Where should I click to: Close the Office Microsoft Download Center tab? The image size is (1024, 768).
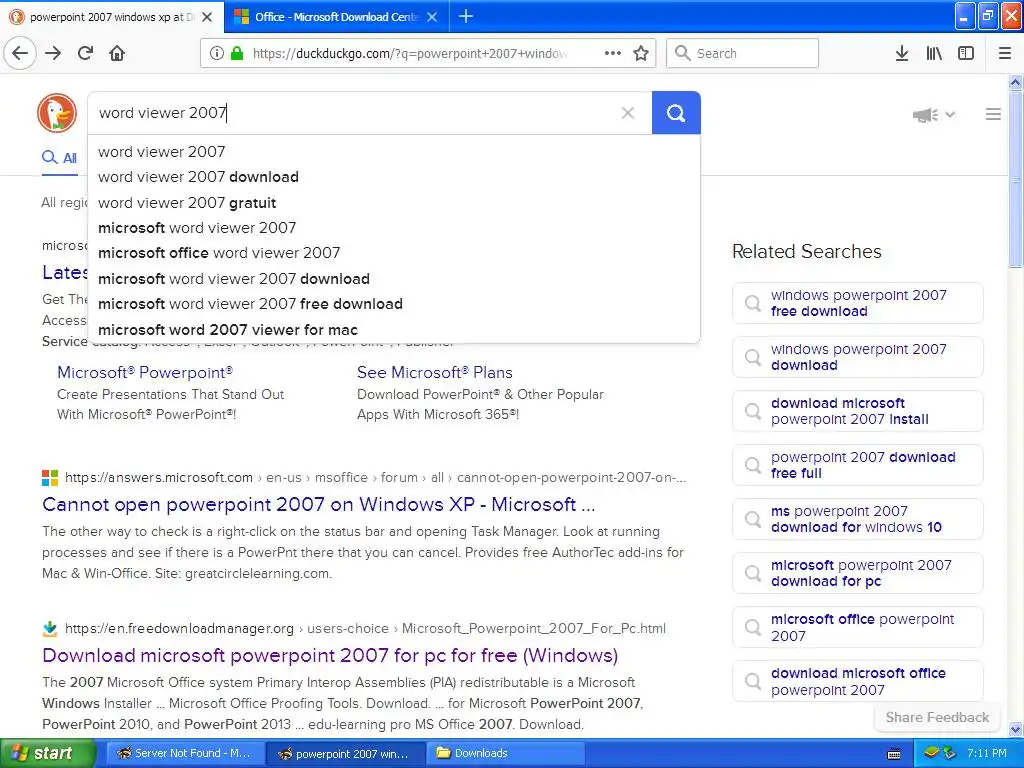click(432, 17)
